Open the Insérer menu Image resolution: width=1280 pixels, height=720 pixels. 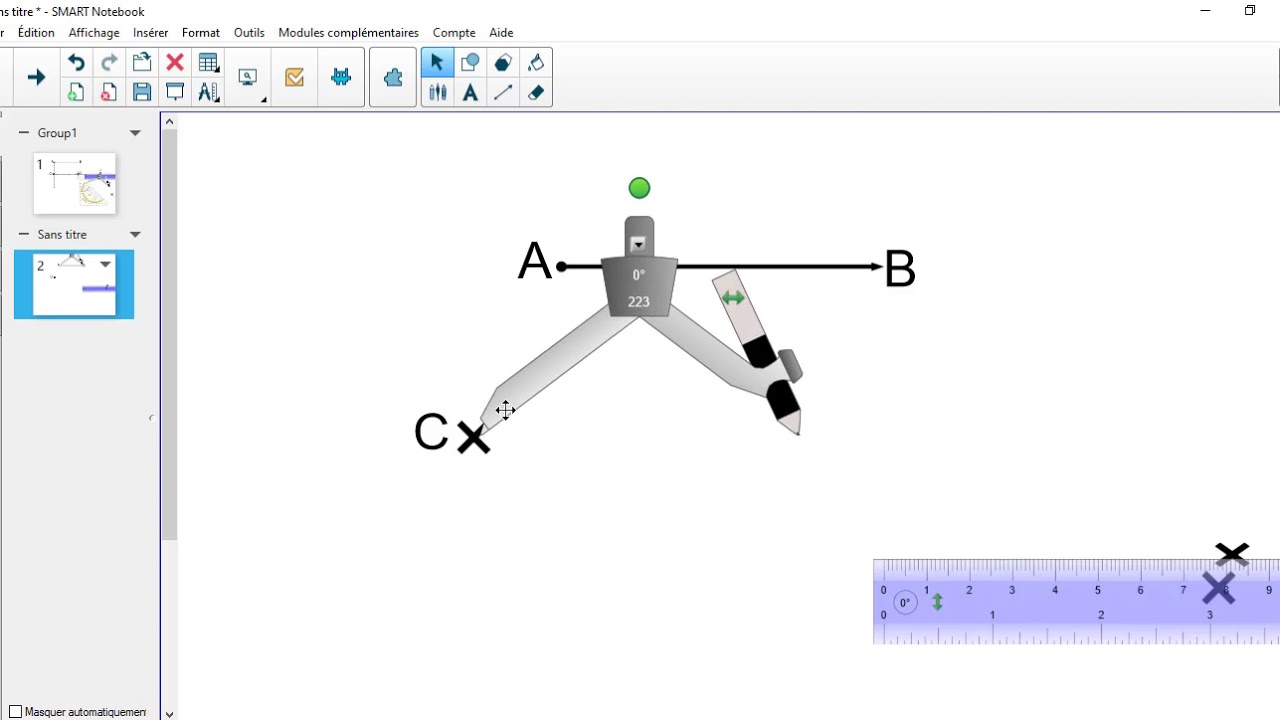click(151, 33)
